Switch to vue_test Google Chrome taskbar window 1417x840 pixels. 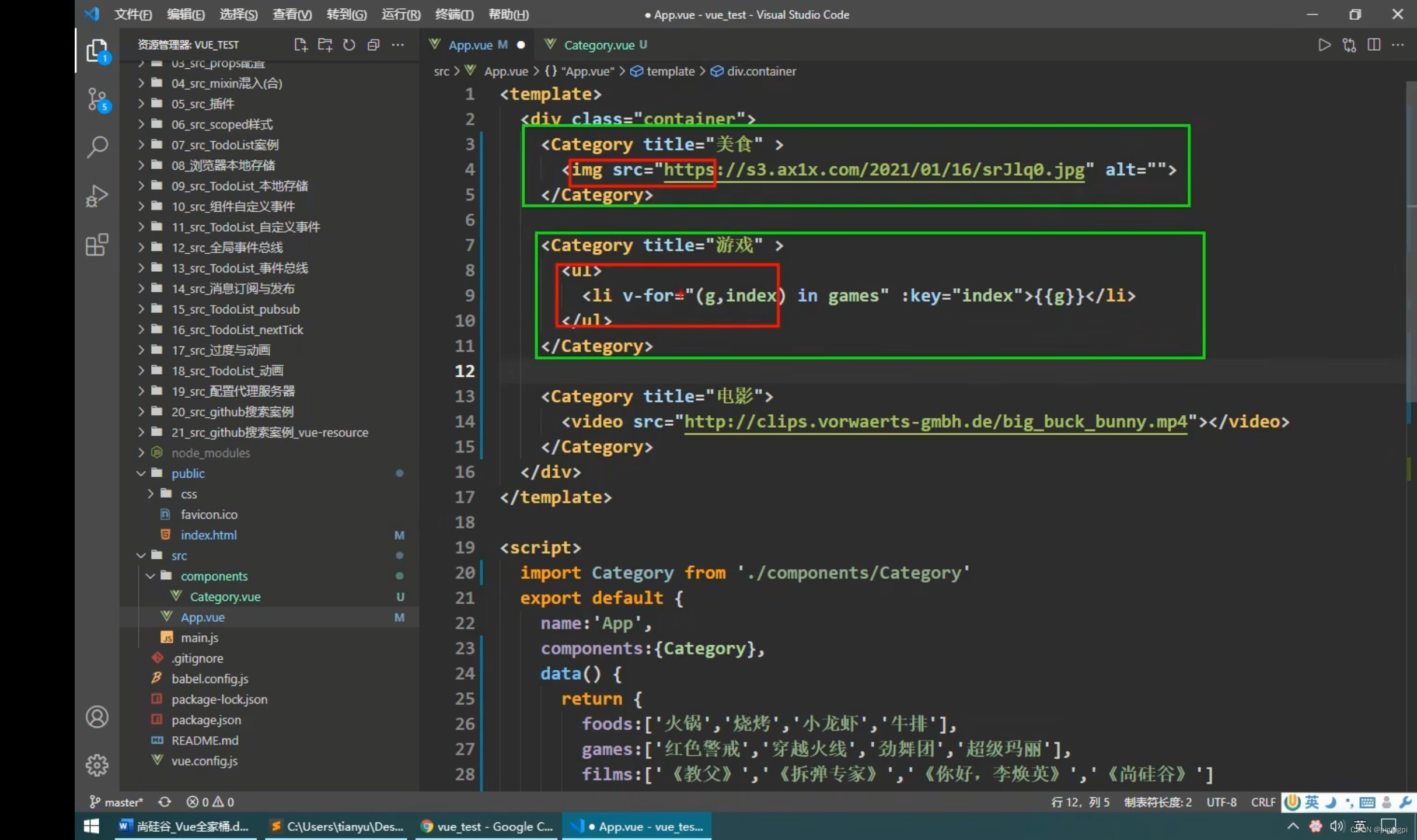488,827
